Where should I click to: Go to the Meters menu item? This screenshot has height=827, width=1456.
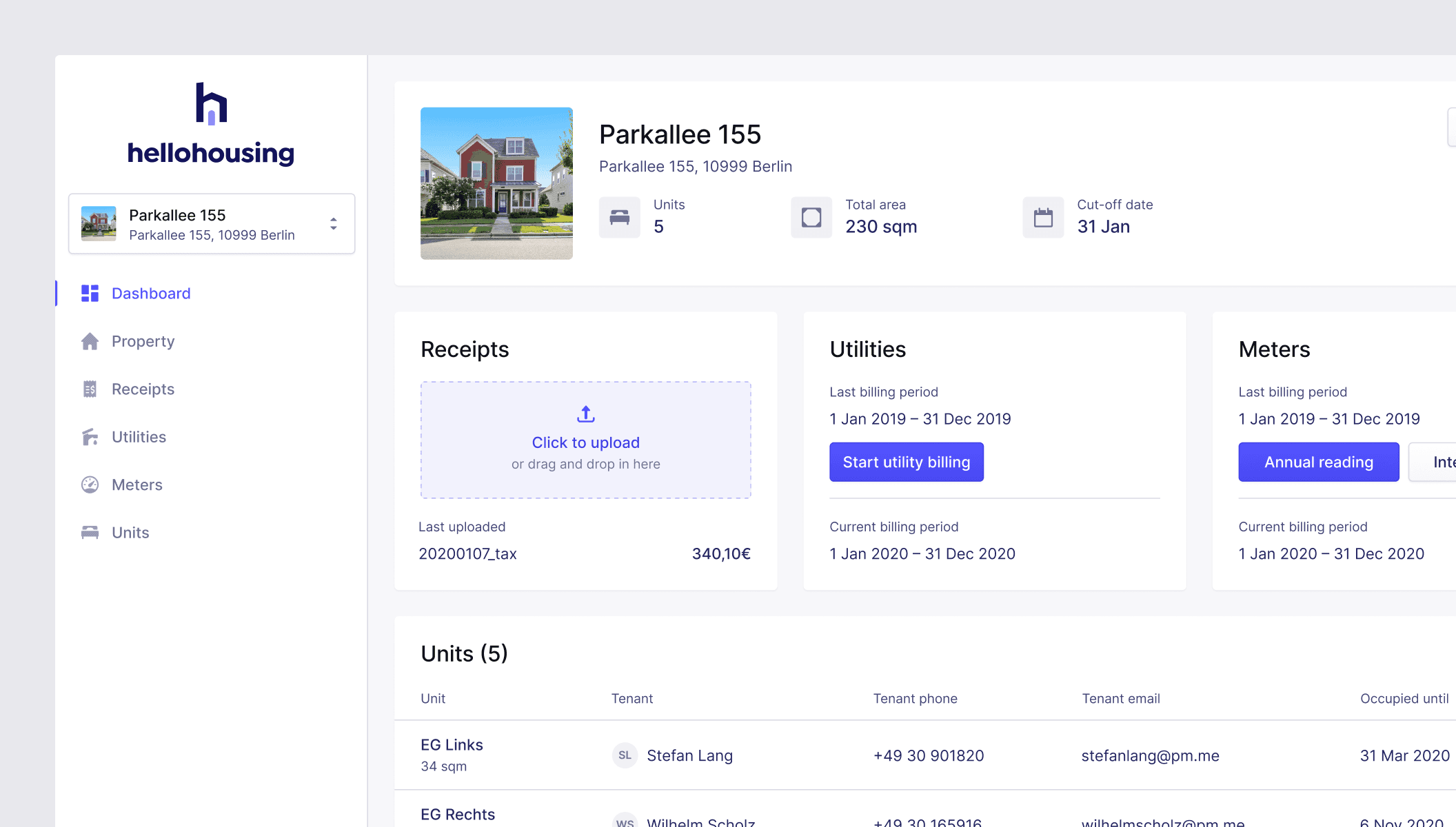coord(137,484)
